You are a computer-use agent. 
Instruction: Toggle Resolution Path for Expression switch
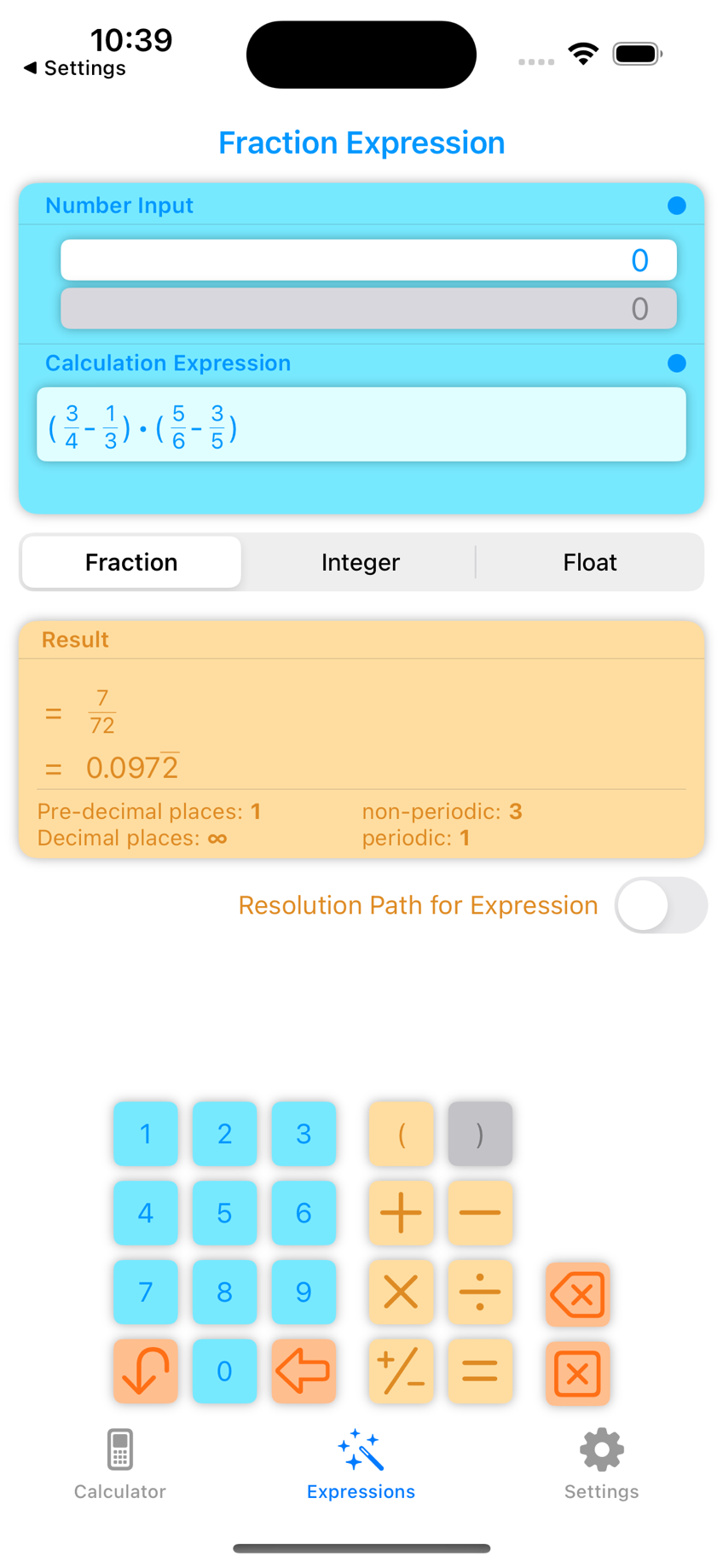click(x=661, y=905)
